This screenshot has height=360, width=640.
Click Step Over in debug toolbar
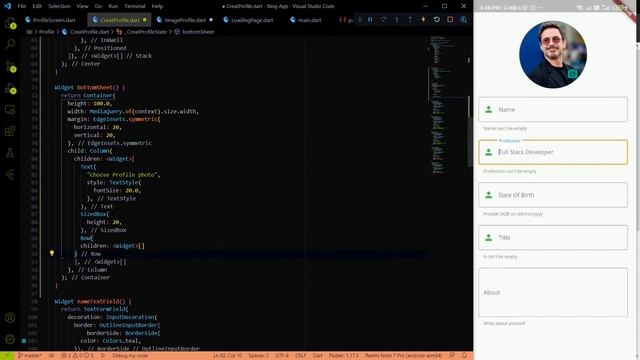coord(383,20)
